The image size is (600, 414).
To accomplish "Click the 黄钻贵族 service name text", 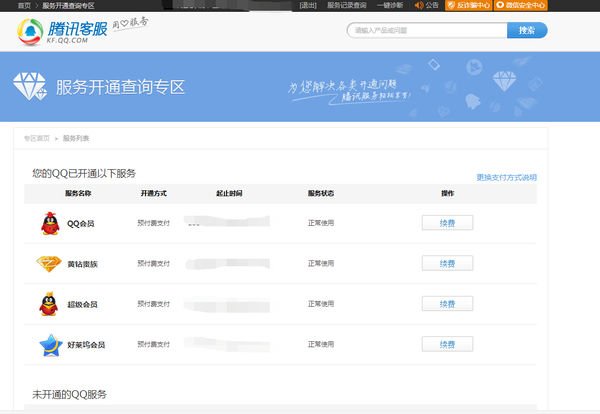I will click(82, 264).
